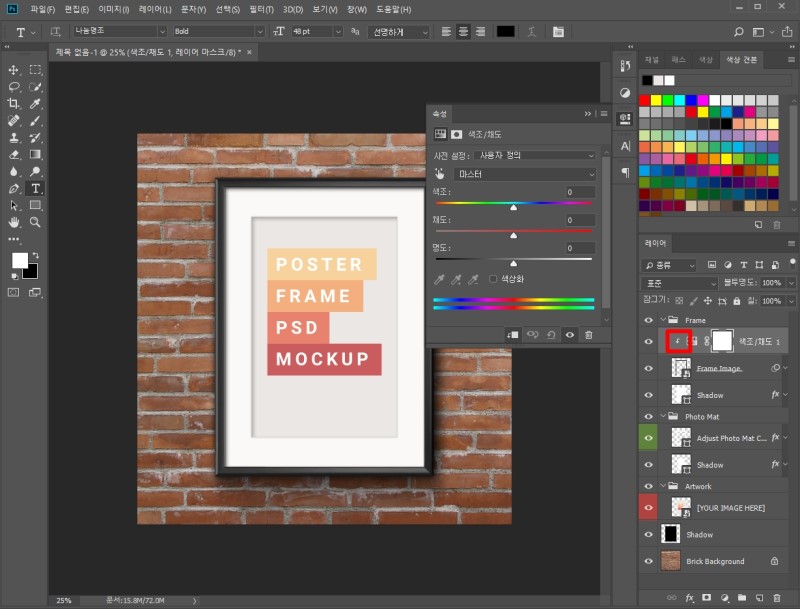Select the Crop tool

[14, 104]
